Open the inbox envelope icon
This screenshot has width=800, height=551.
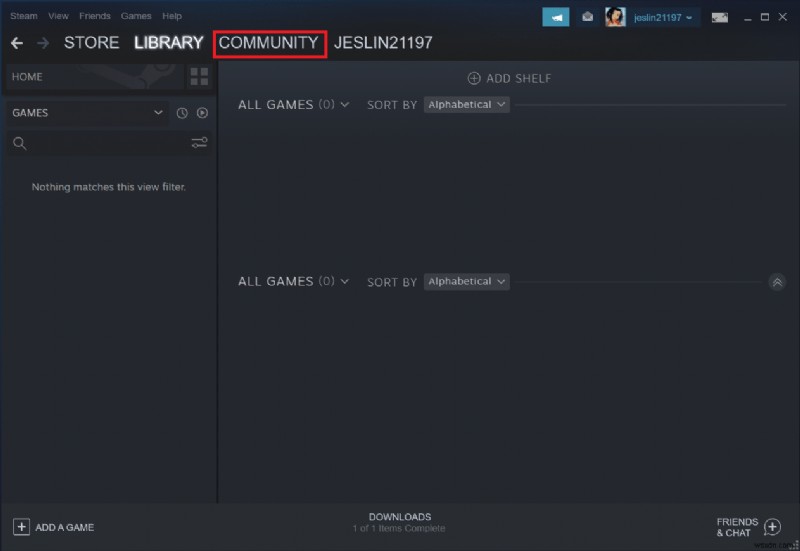[x=587, y=17]
